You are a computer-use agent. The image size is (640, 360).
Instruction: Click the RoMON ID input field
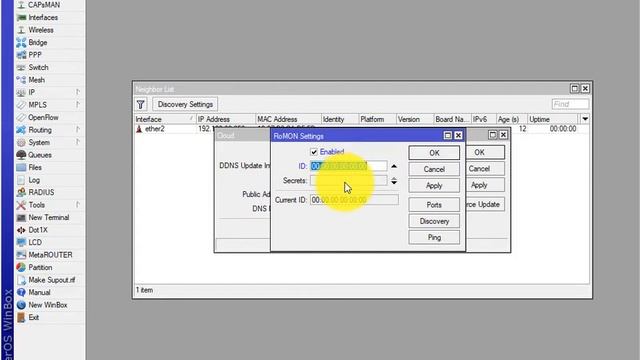coord(348,166)
